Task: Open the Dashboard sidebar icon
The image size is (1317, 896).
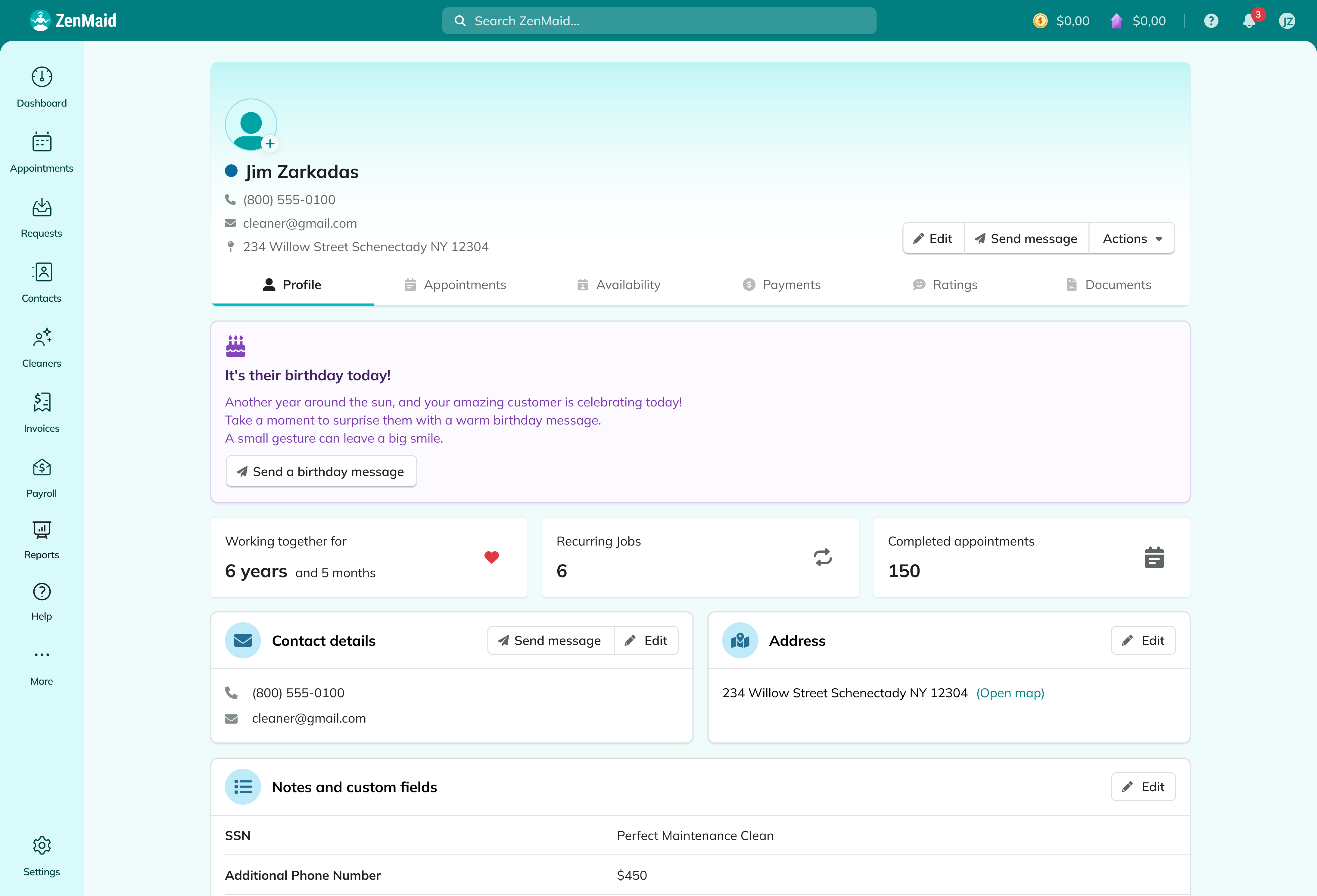Action: click(x=41, y=77)
